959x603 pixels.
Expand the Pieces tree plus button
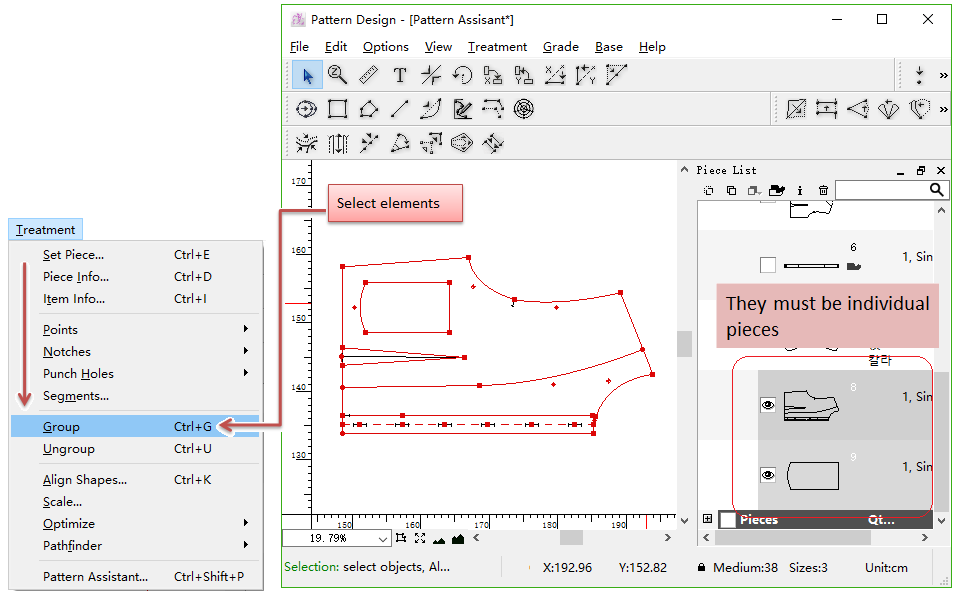point(708,519)
